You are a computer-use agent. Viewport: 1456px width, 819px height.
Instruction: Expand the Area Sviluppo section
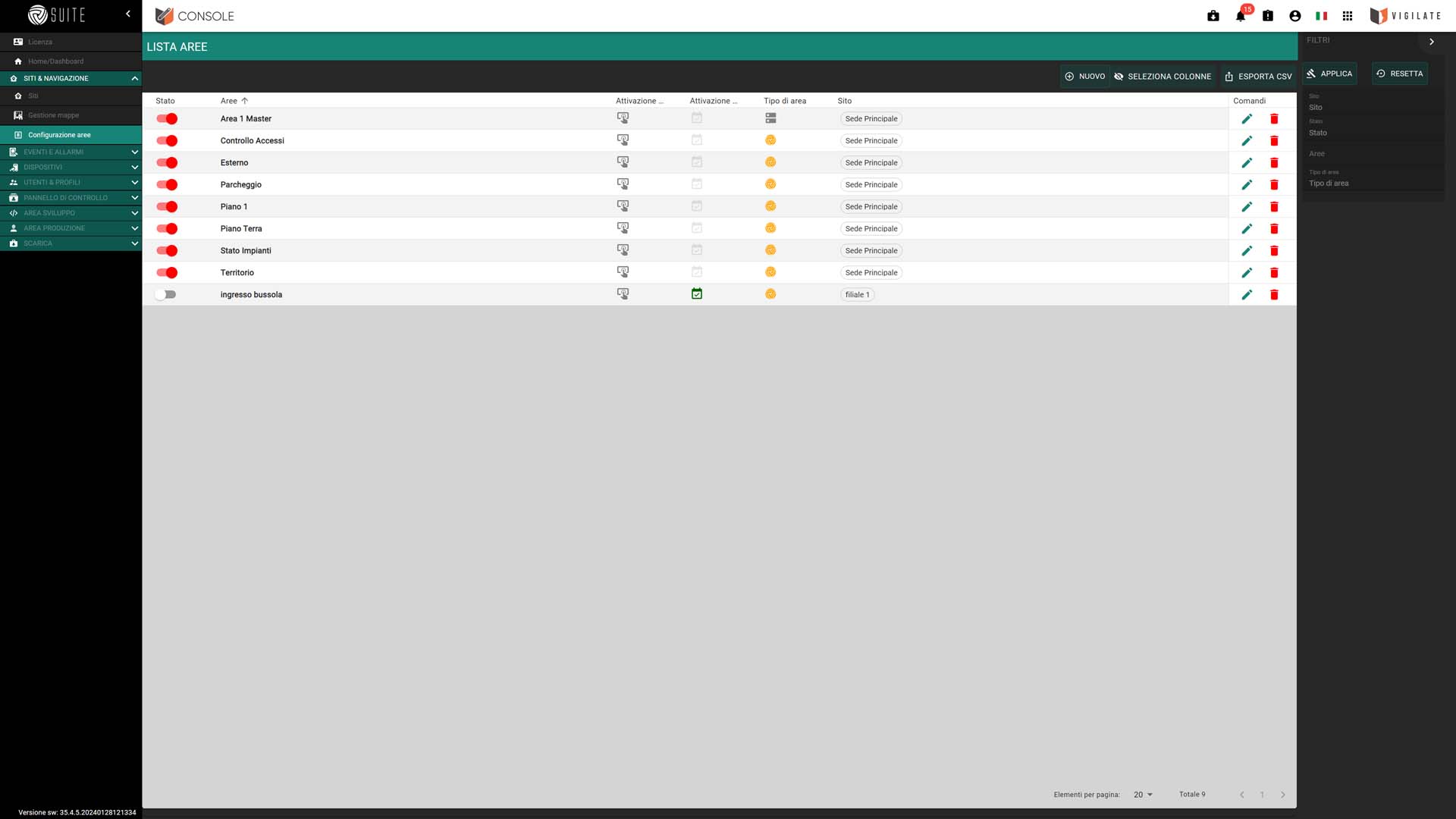pos(71,213)
